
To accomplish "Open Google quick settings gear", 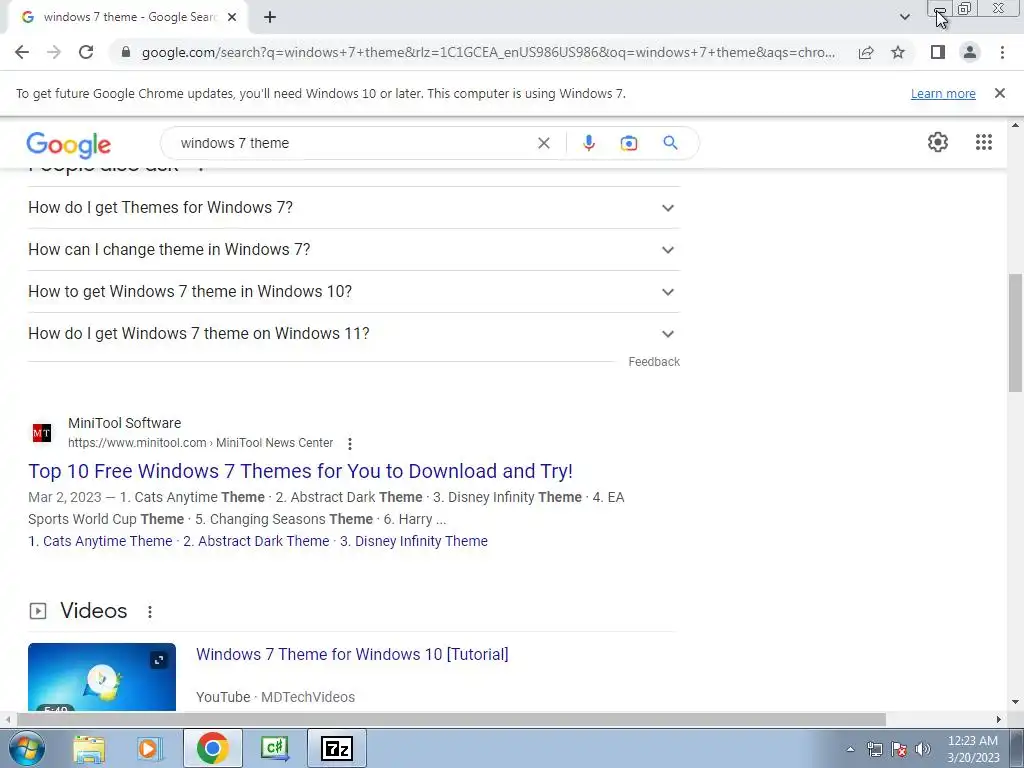I will pyautogui.click(x=938, y=142).
